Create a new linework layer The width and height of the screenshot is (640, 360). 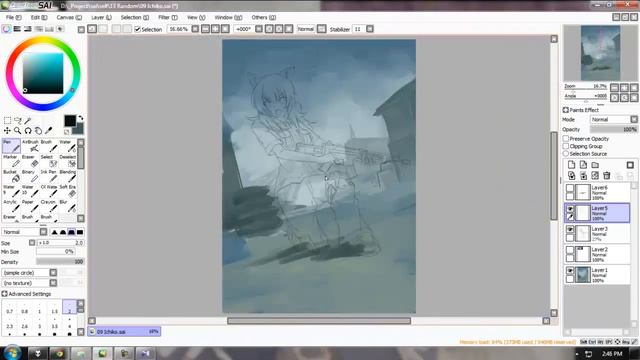(583, 165)
